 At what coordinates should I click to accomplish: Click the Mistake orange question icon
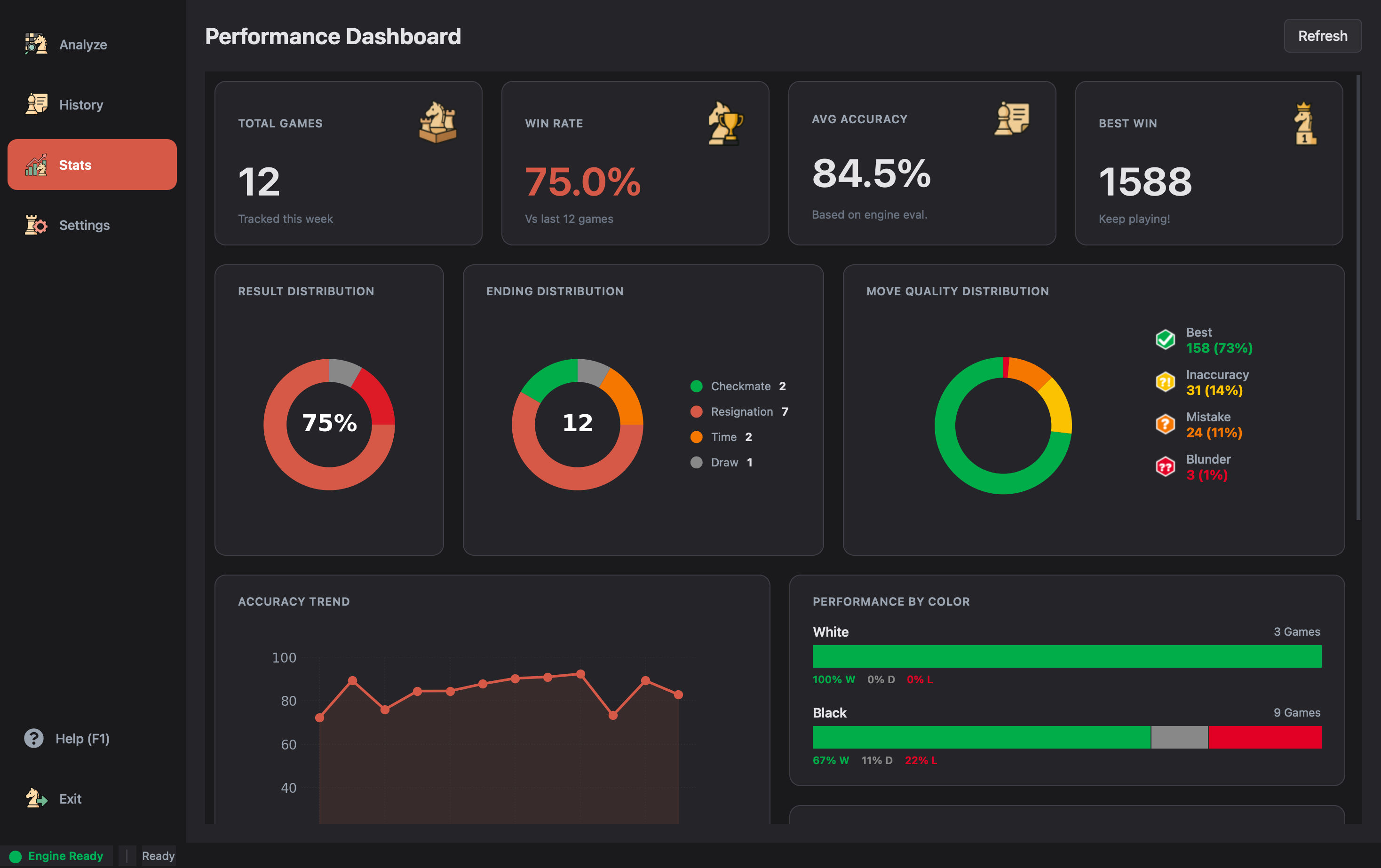tap(1166, 424)
